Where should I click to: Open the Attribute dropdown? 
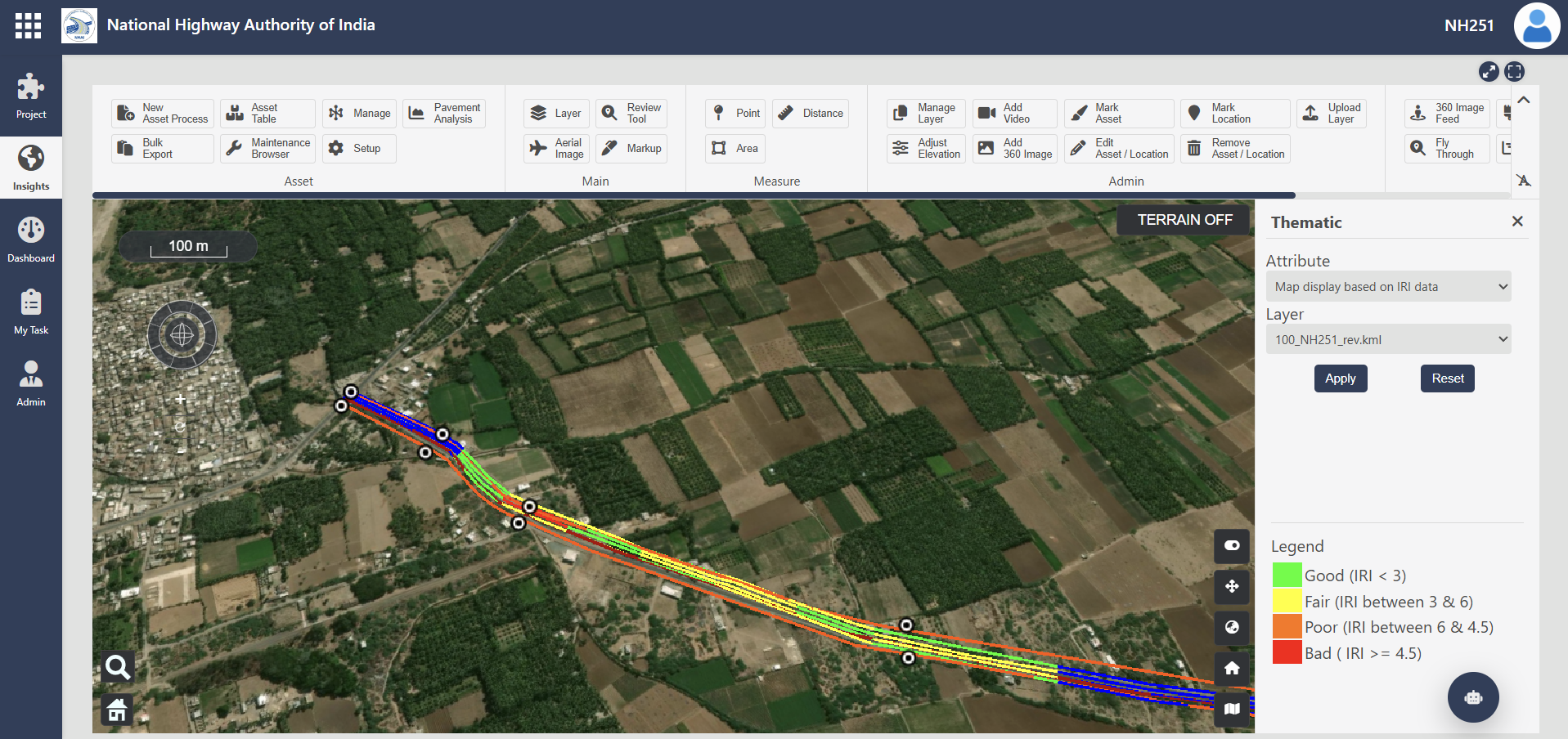click(1387, 287)
